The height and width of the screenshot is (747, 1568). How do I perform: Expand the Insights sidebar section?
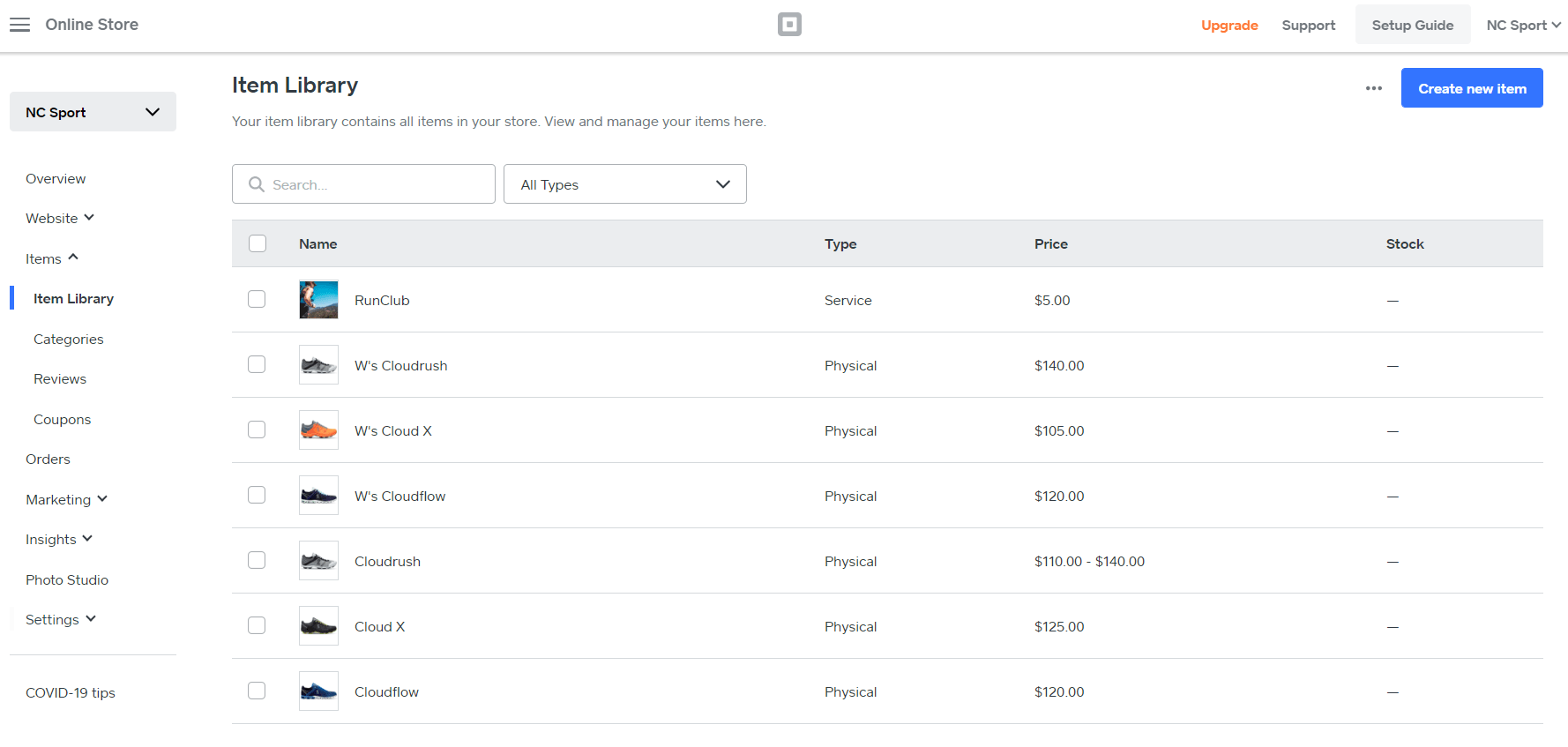click(59, 539)
